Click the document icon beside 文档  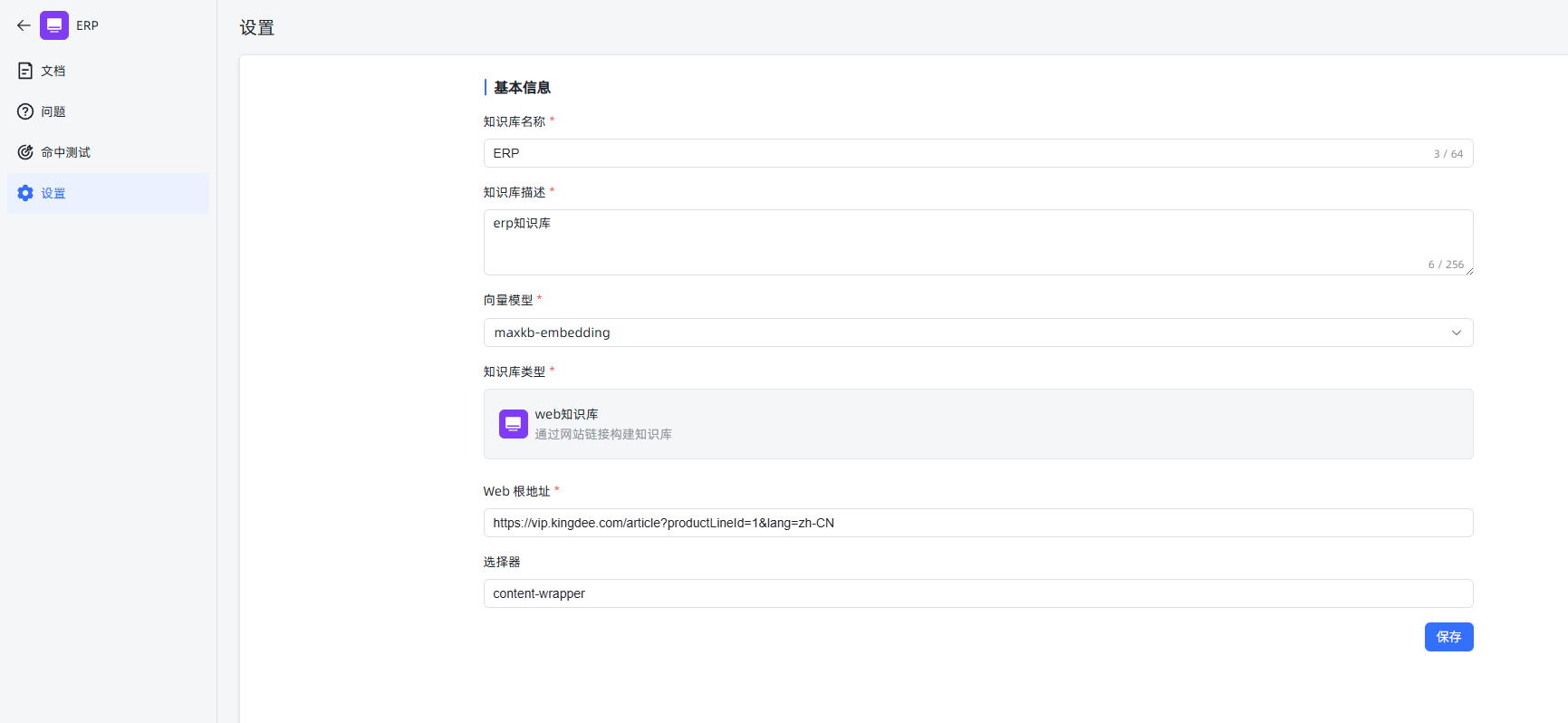pyautogui.click(x=25, y=71)
